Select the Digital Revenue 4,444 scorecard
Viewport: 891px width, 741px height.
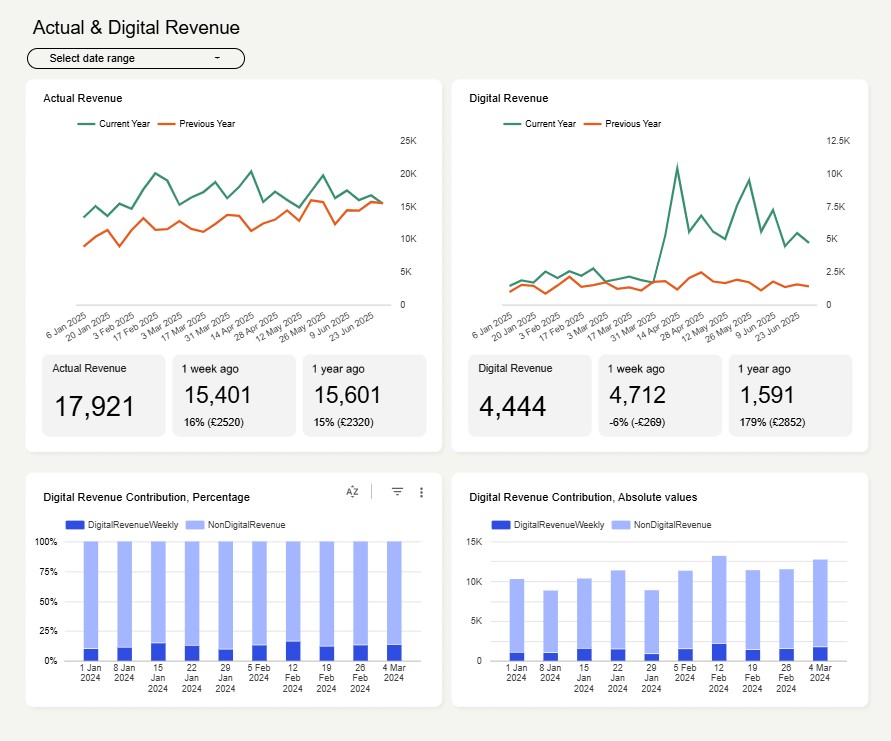529,395
